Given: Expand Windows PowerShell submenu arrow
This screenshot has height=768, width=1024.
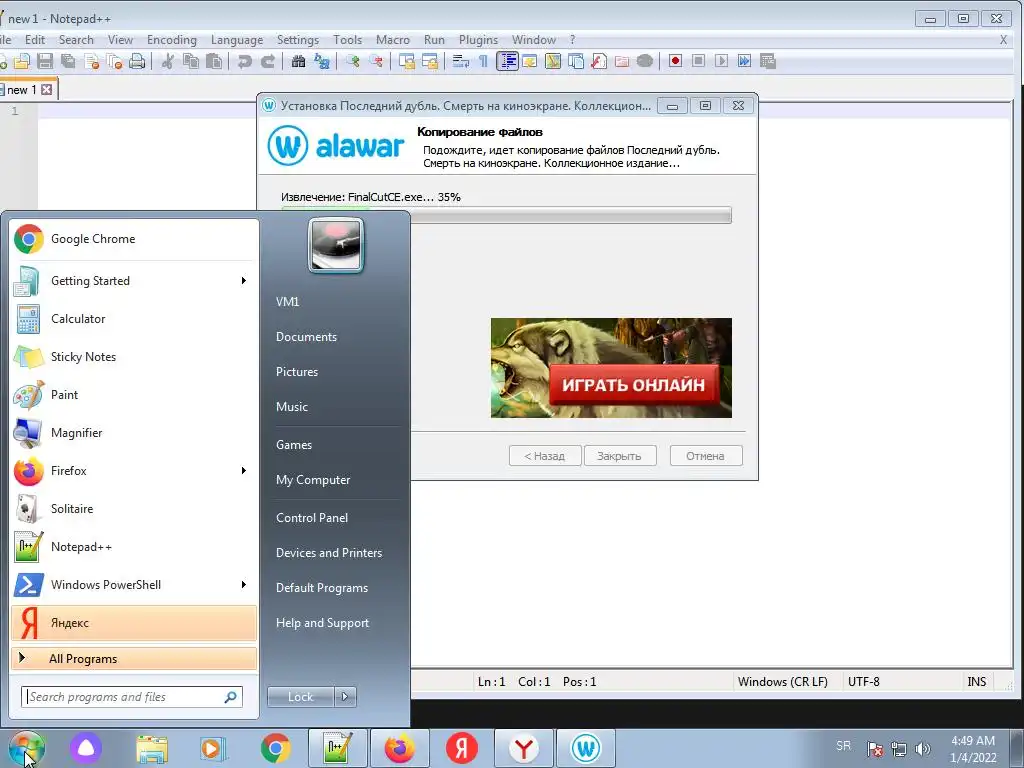Looking at the screenshot, I should pyautogui.click(x=244, y=584).
